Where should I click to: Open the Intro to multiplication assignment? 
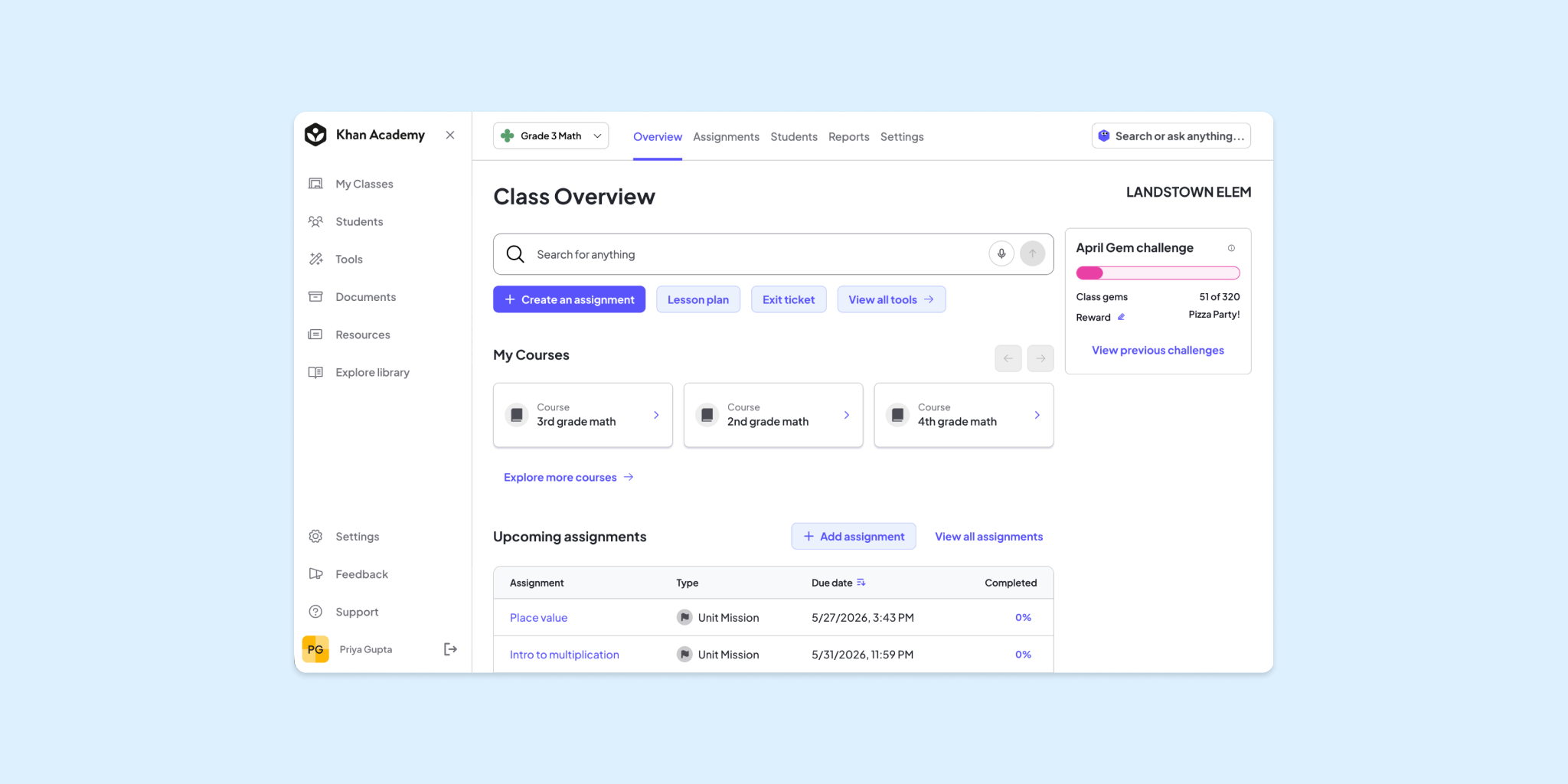tap(564, 655)
